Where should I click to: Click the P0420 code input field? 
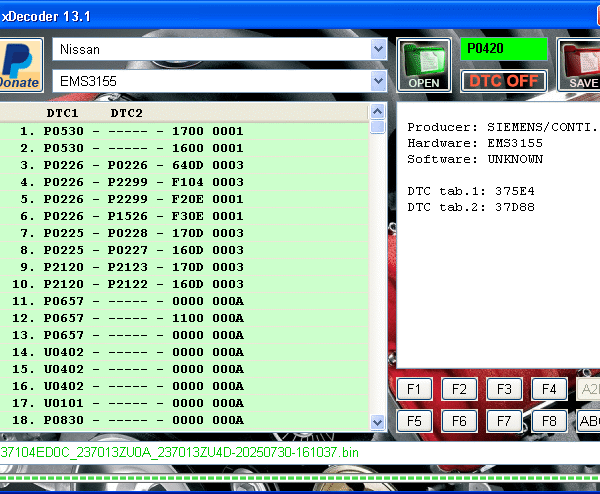pos(504,49)
